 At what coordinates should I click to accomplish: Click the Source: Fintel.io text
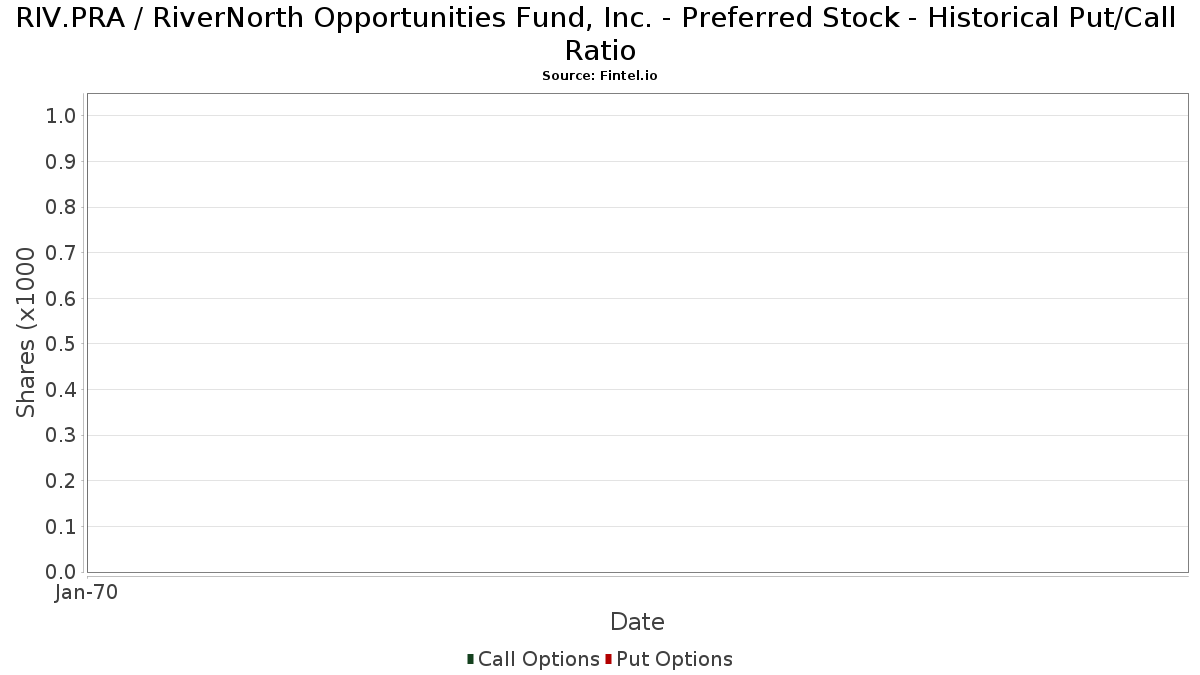600,76
